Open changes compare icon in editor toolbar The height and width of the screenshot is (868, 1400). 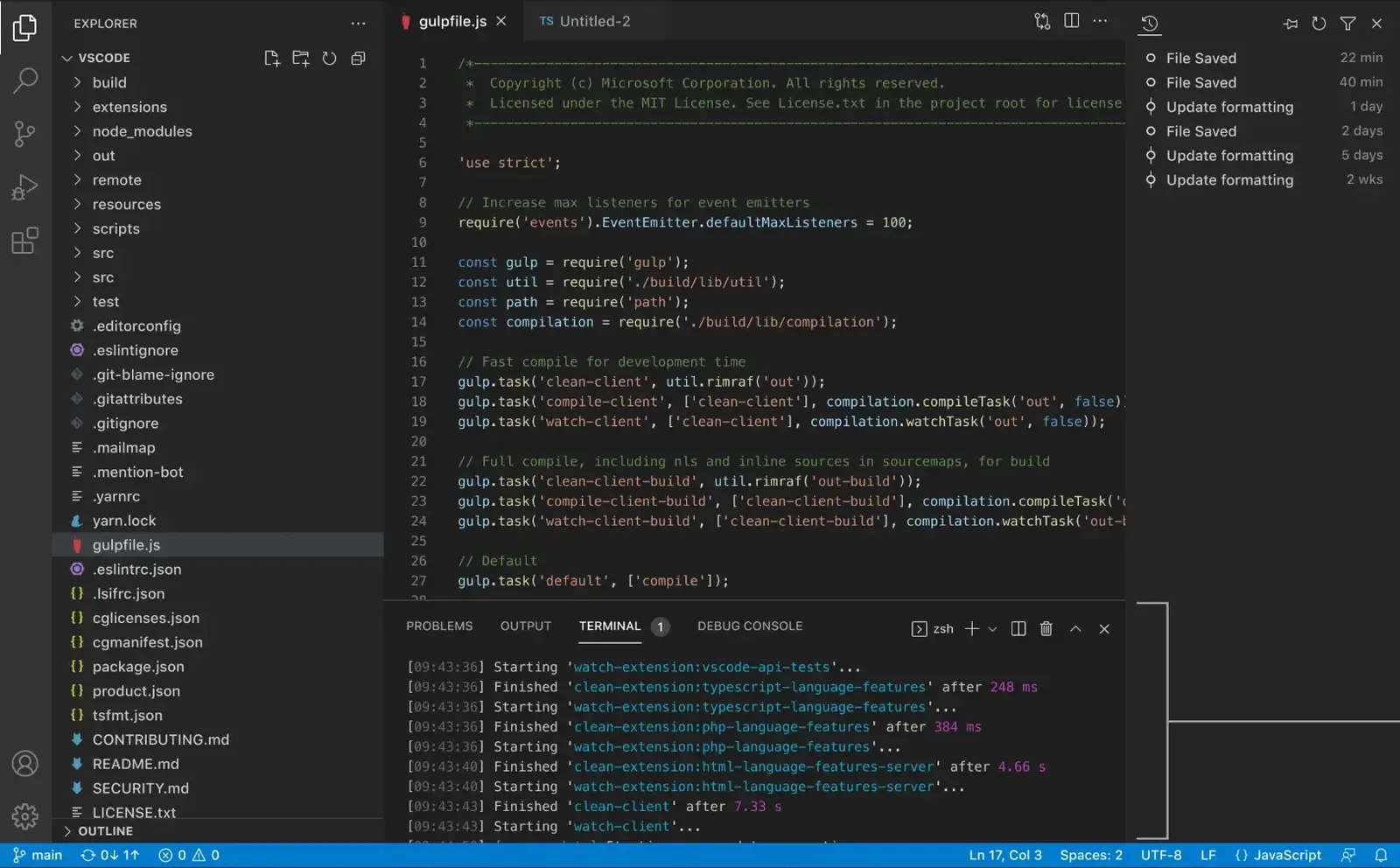[x=1042, y=21]
